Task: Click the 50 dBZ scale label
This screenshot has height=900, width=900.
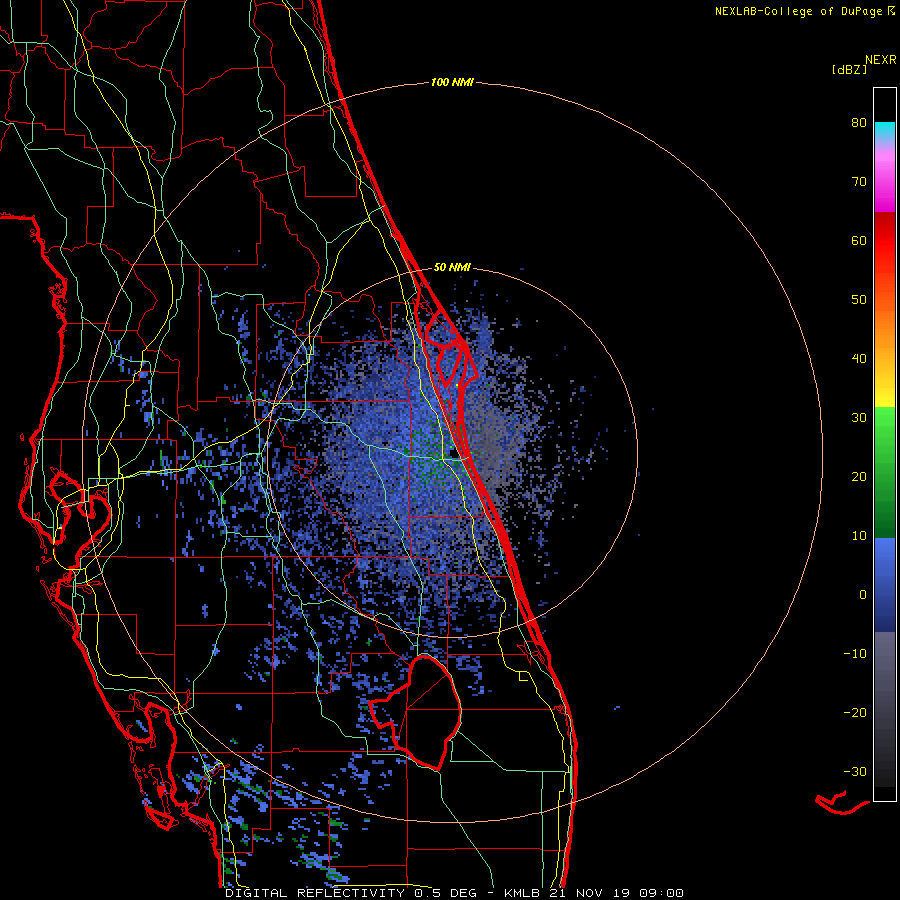Action: [859, 300]
